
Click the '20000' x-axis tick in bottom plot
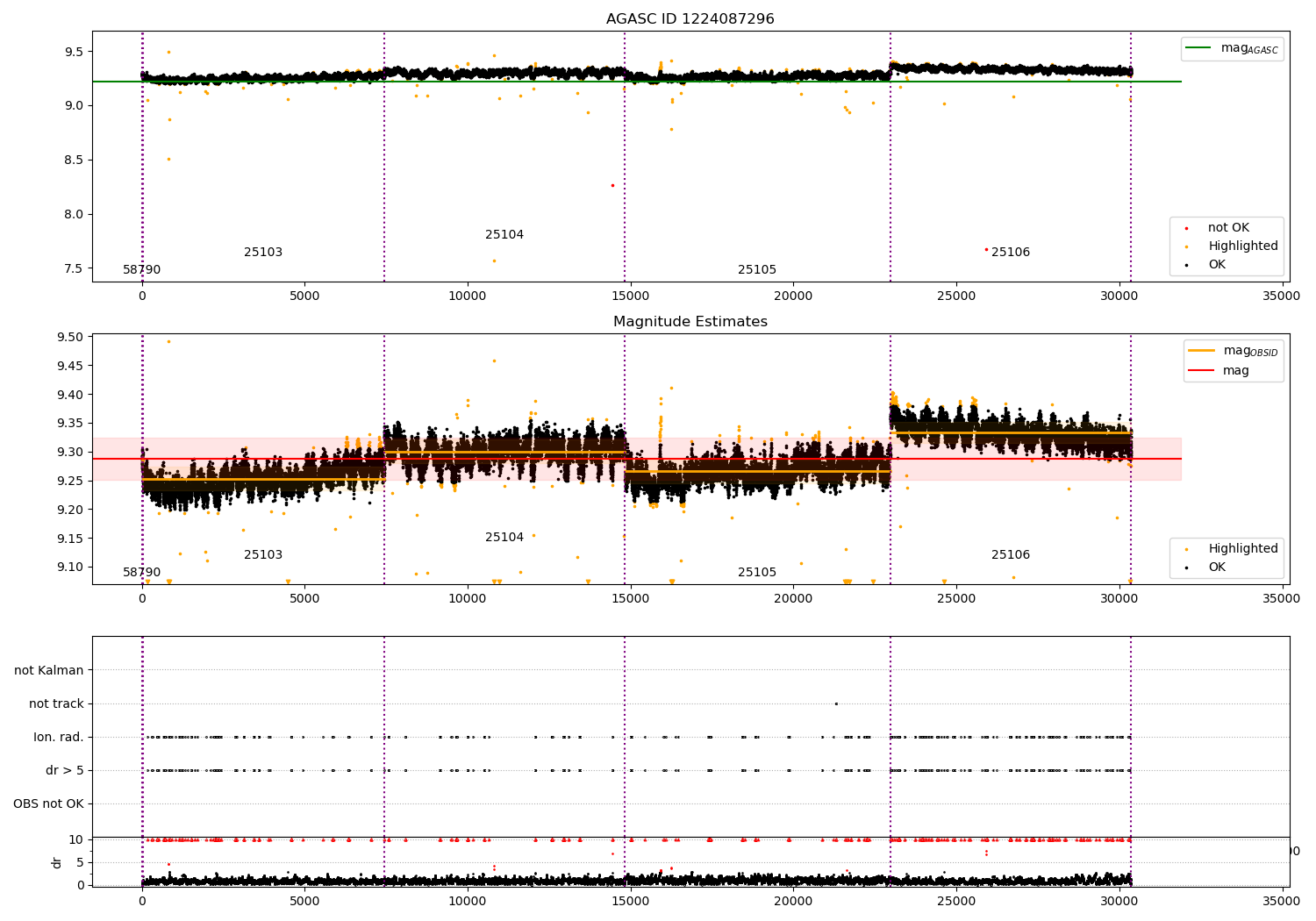click(793, 900)
